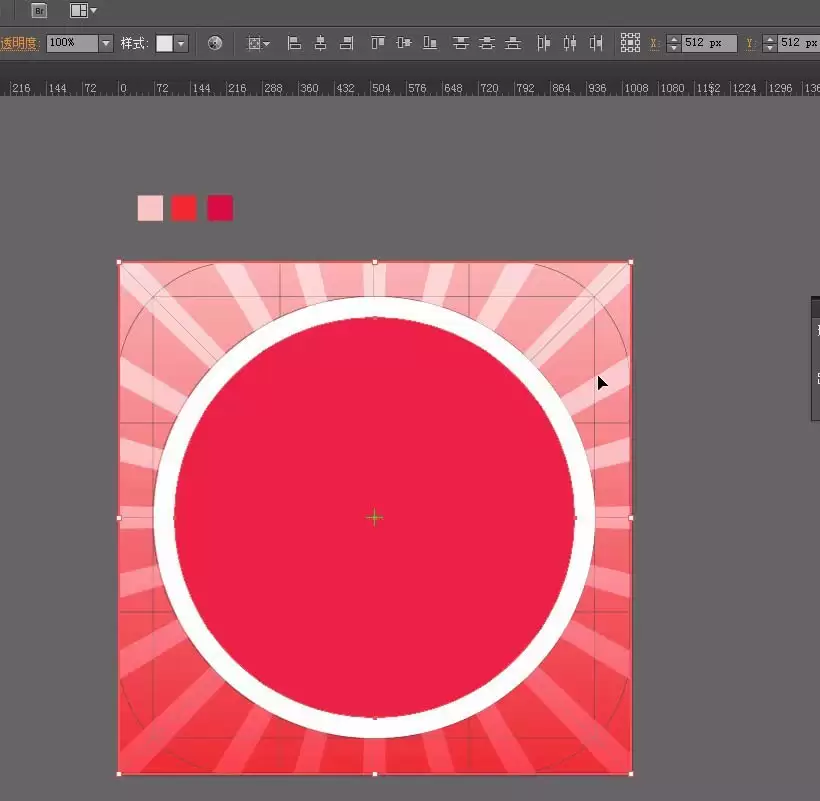Click the opacity (透明度) label link
The width and height of the screenshot is (820, 801).
[19, 43]
